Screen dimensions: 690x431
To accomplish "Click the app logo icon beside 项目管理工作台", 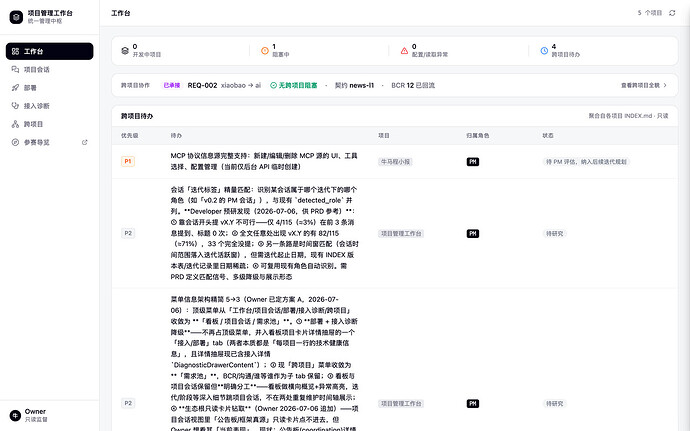I will click(16, 17).
